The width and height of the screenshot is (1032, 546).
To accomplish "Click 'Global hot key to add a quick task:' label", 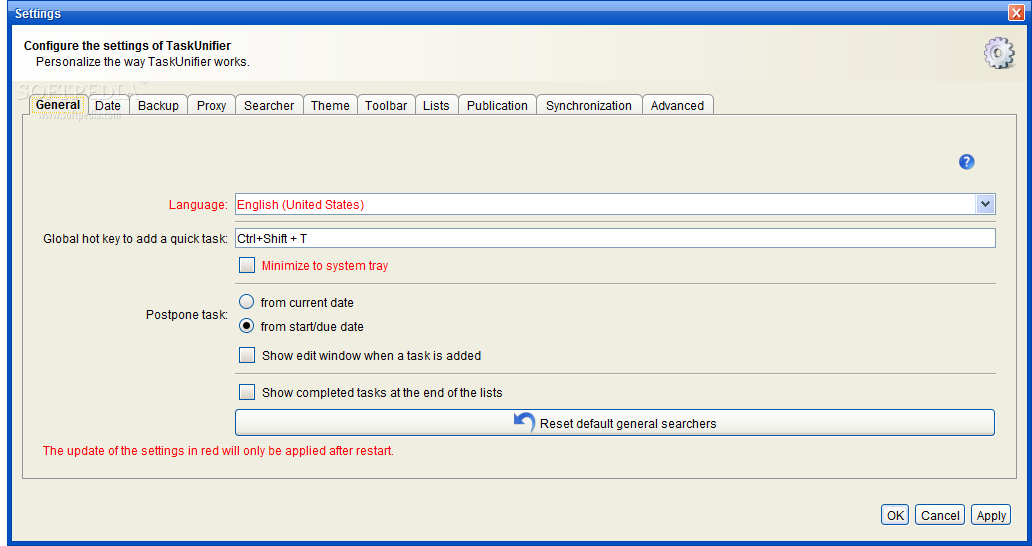I will coord(136,239).
